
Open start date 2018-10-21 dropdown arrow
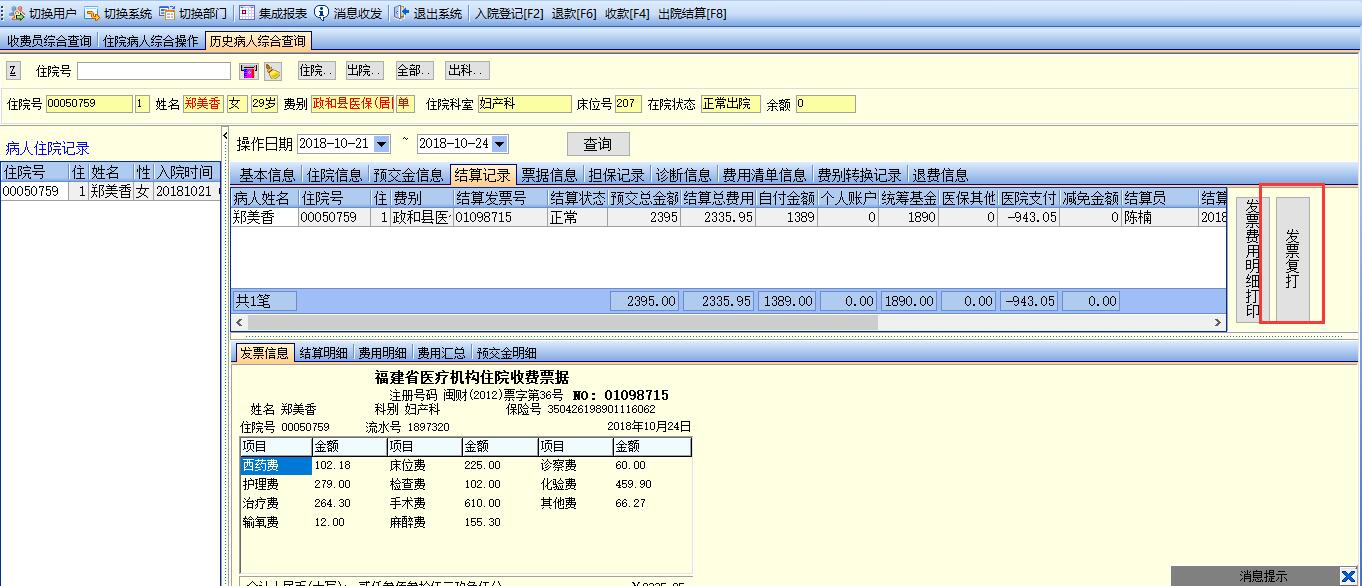[381, 144]
